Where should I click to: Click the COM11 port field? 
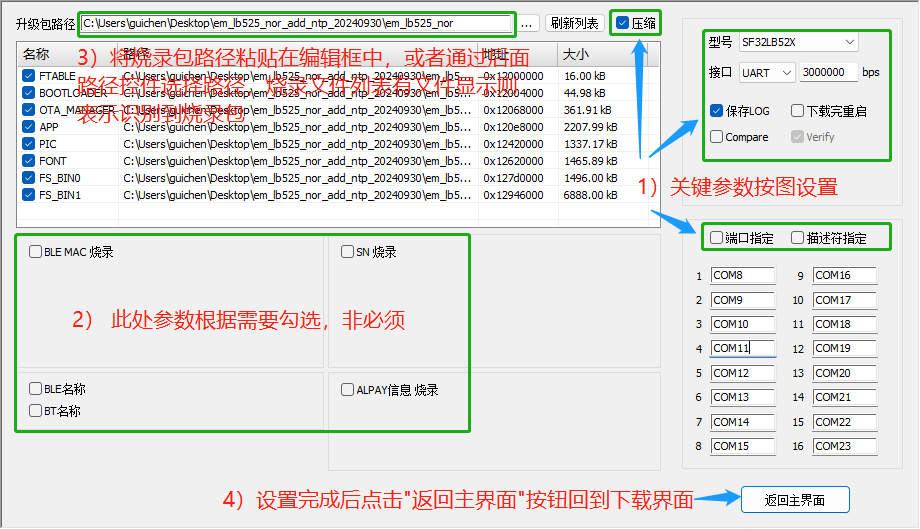point(743,349)
